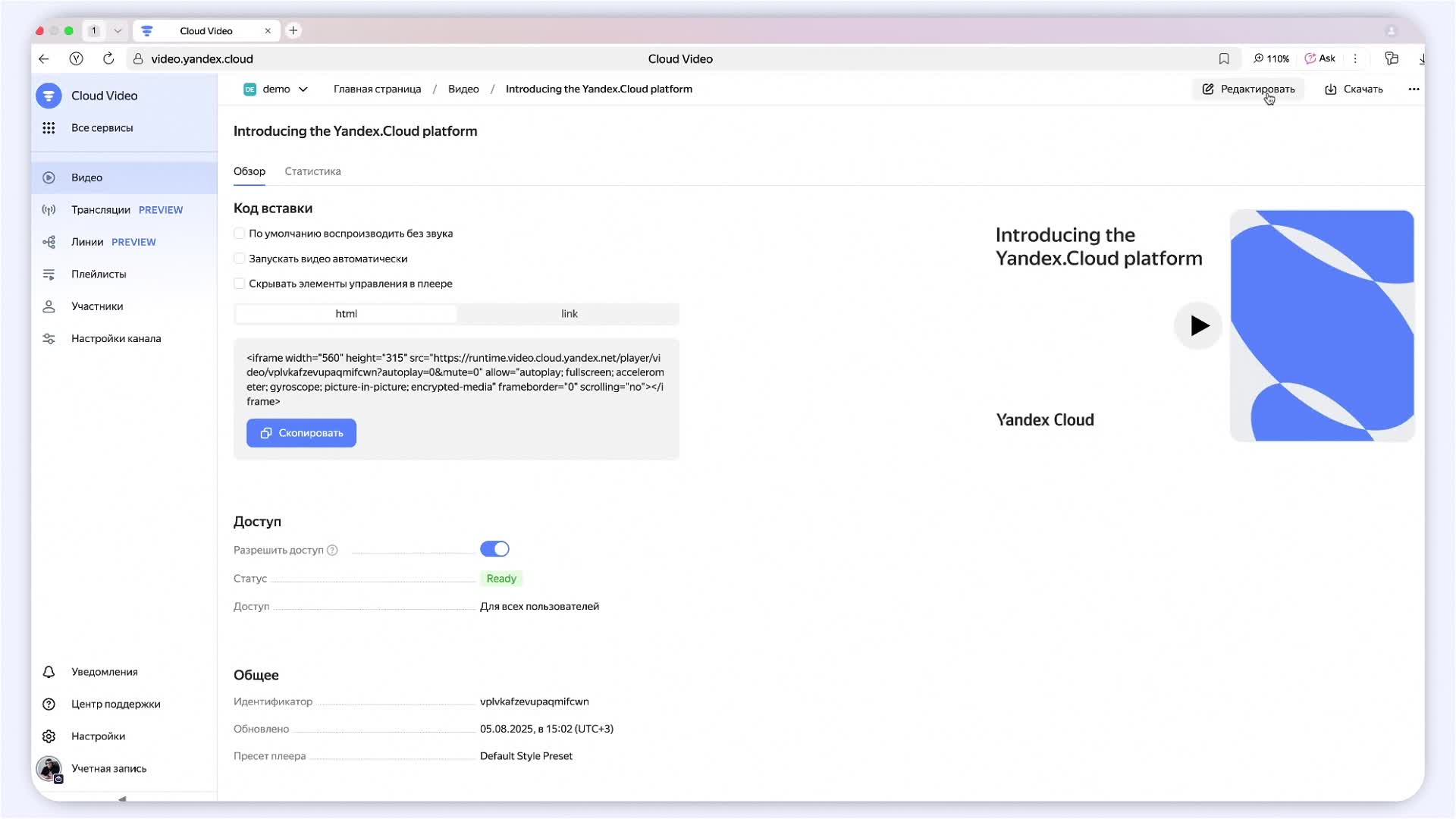Go back with browser back arrow
Screen dimensions: 1456x819
[44, 58]
